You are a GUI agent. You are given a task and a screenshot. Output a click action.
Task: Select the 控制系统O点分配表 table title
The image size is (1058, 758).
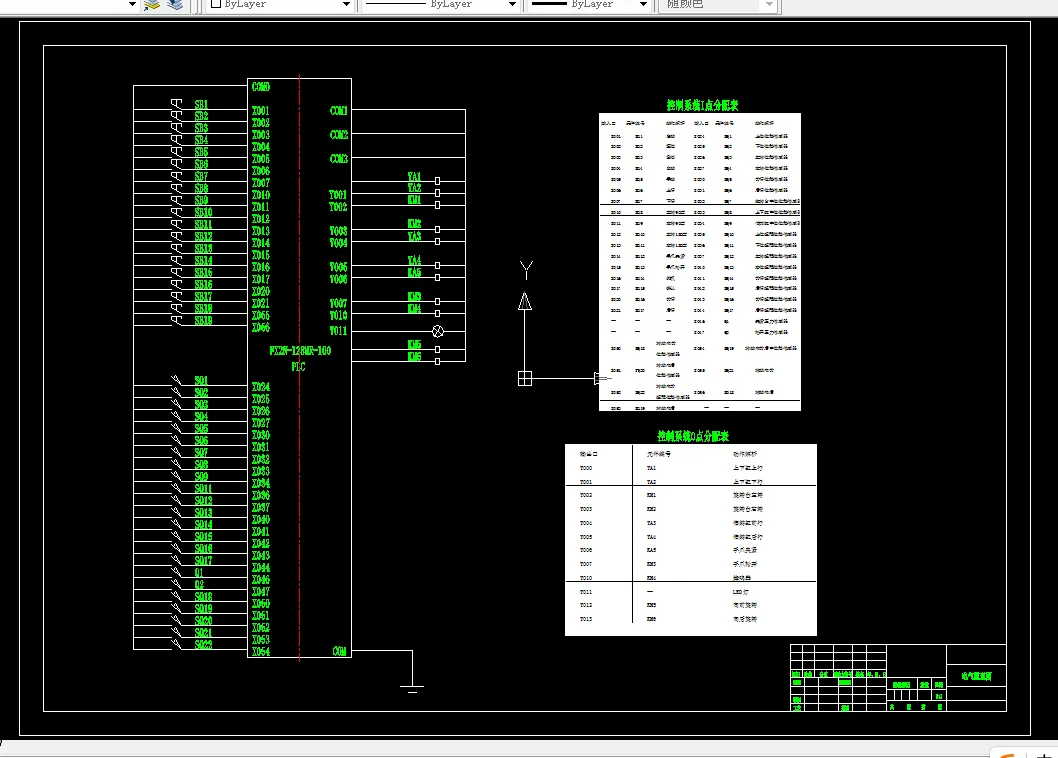(693, 436)
